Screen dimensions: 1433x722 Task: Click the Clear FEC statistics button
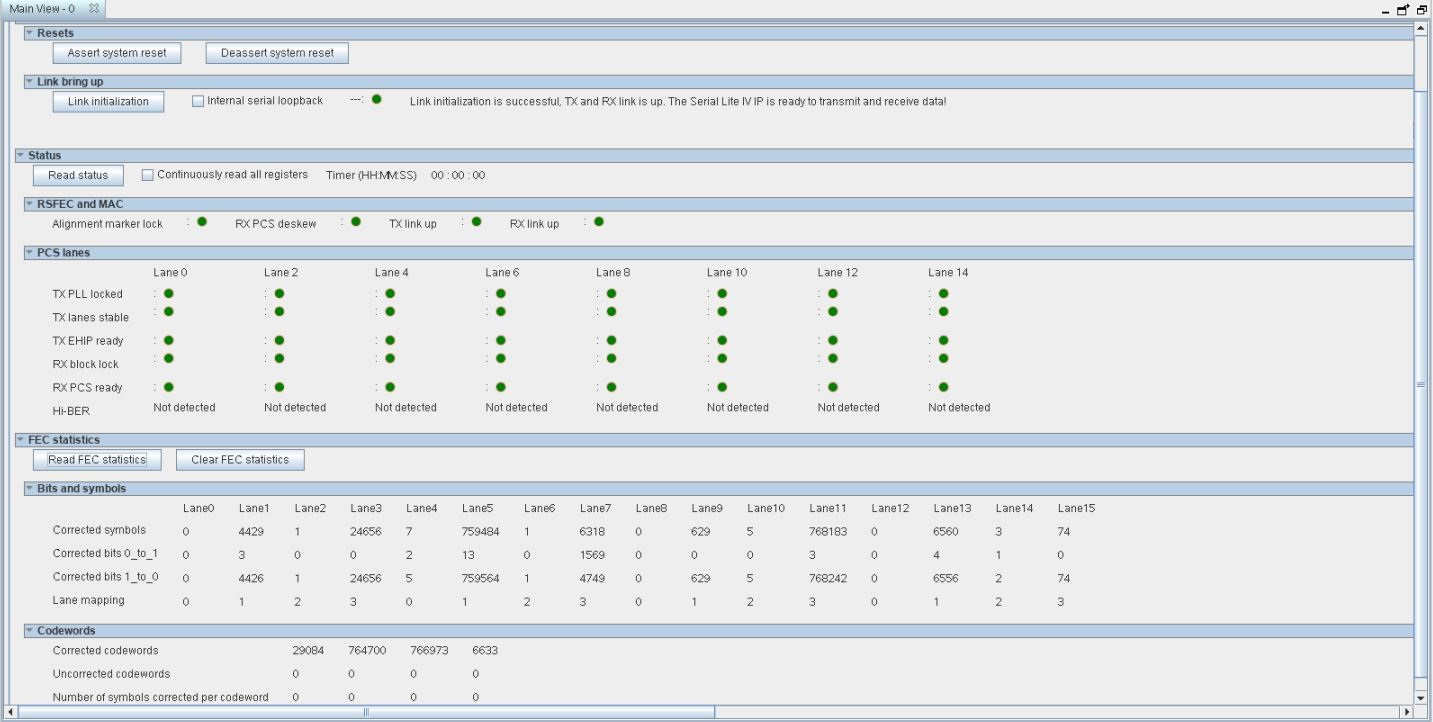coord(240,460)
